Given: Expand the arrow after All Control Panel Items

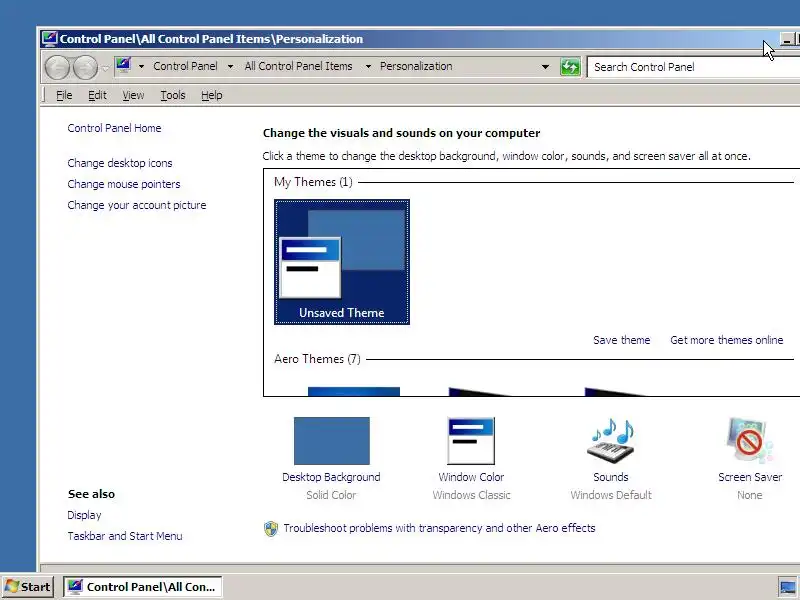Looking at the screenshot, I should click(368, 66).
